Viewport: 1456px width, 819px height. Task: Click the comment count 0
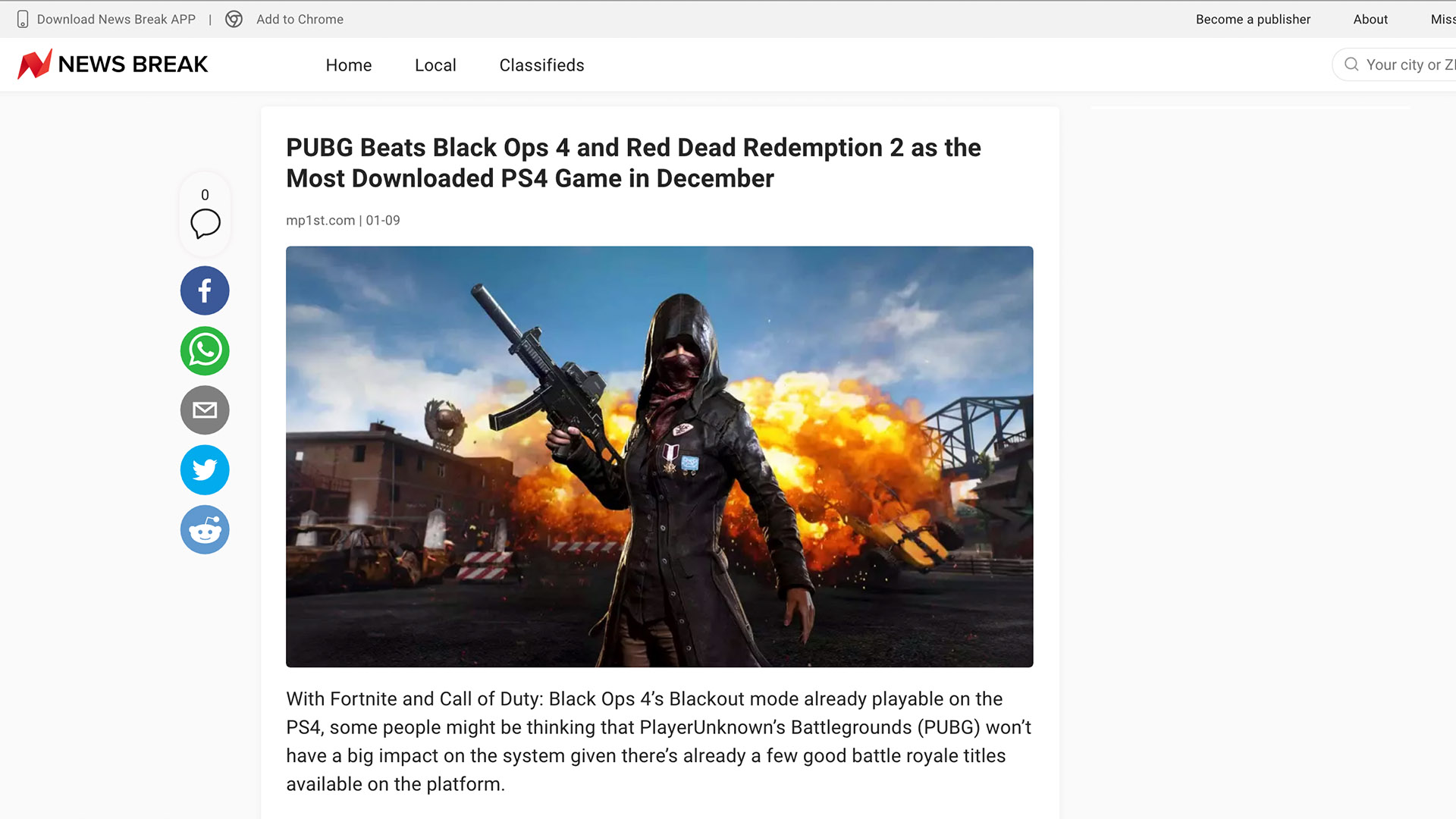coord(205,195)
